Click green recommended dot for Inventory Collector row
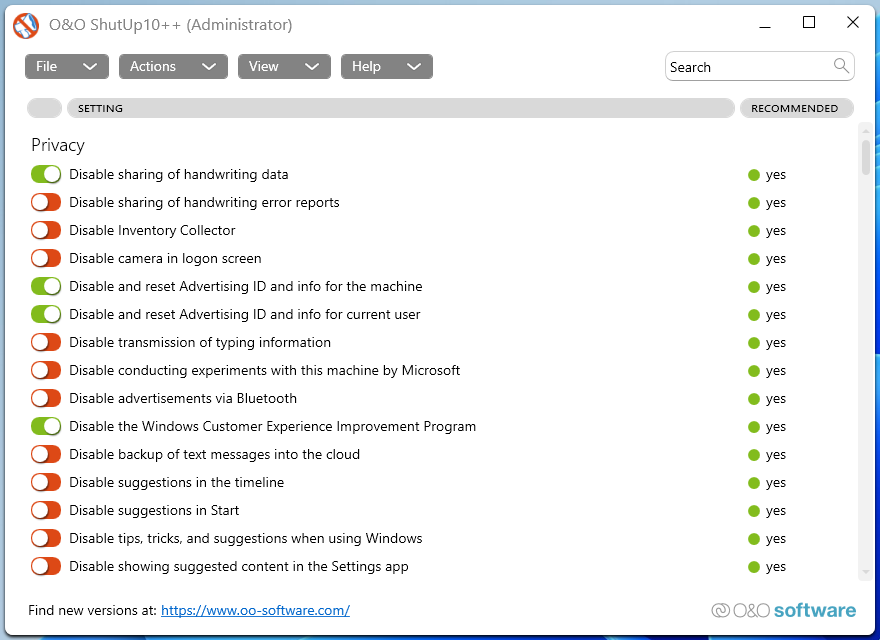This screenshot has height=640, width=880. (754, 231)
